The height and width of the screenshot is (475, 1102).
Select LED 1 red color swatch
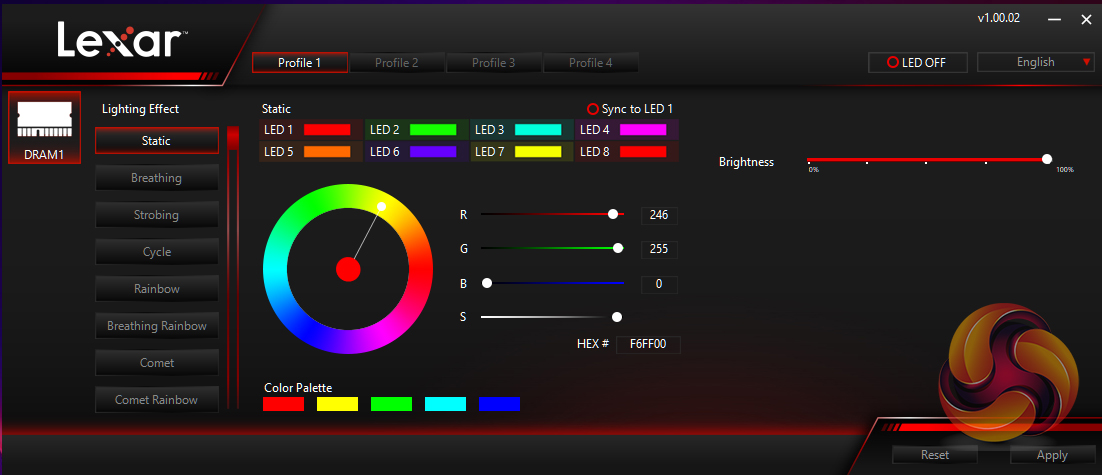click(x=327, y=130)
